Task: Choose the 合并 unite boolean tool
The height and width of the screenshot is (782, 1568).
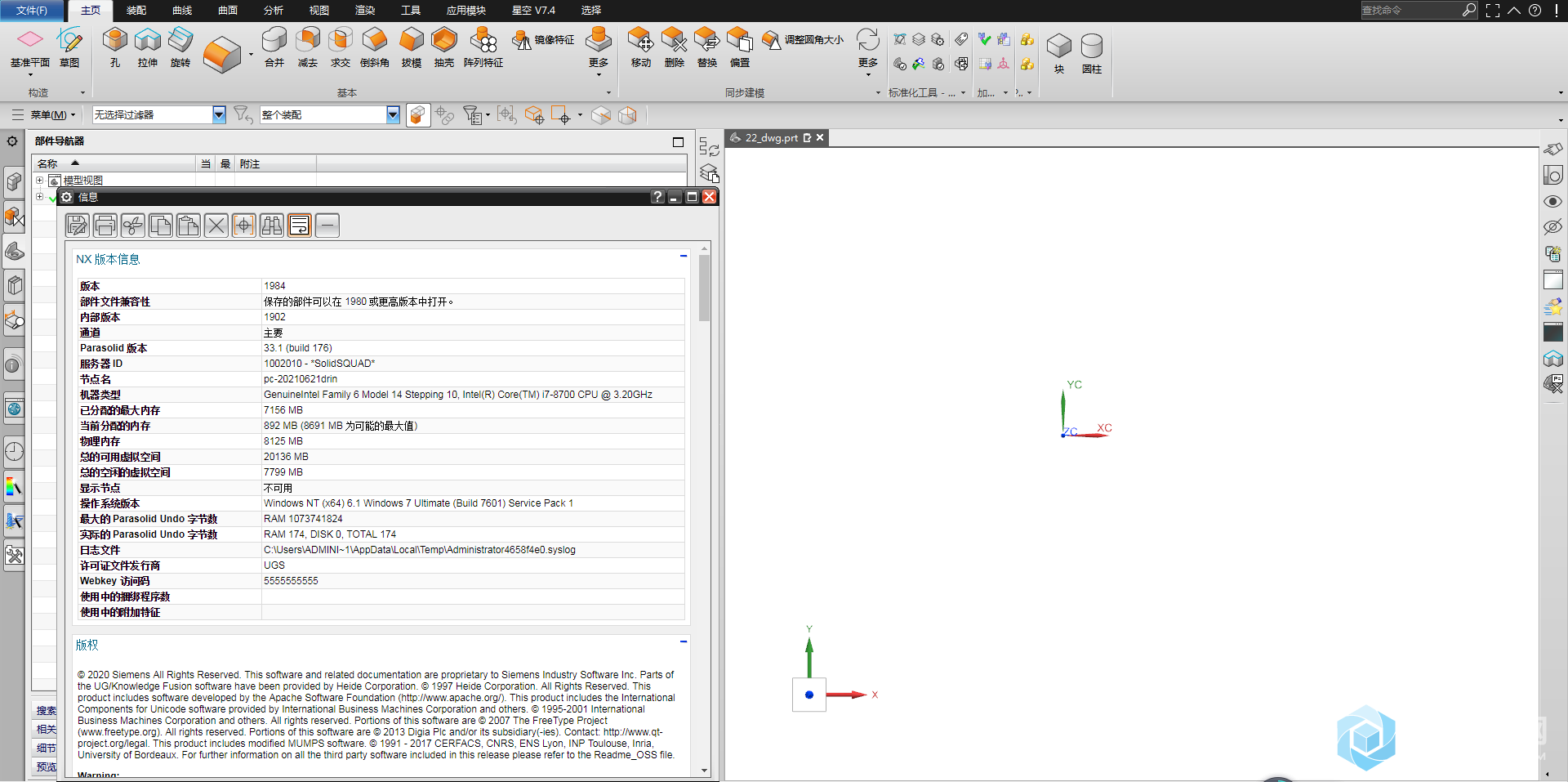Action: click(274, 47)
